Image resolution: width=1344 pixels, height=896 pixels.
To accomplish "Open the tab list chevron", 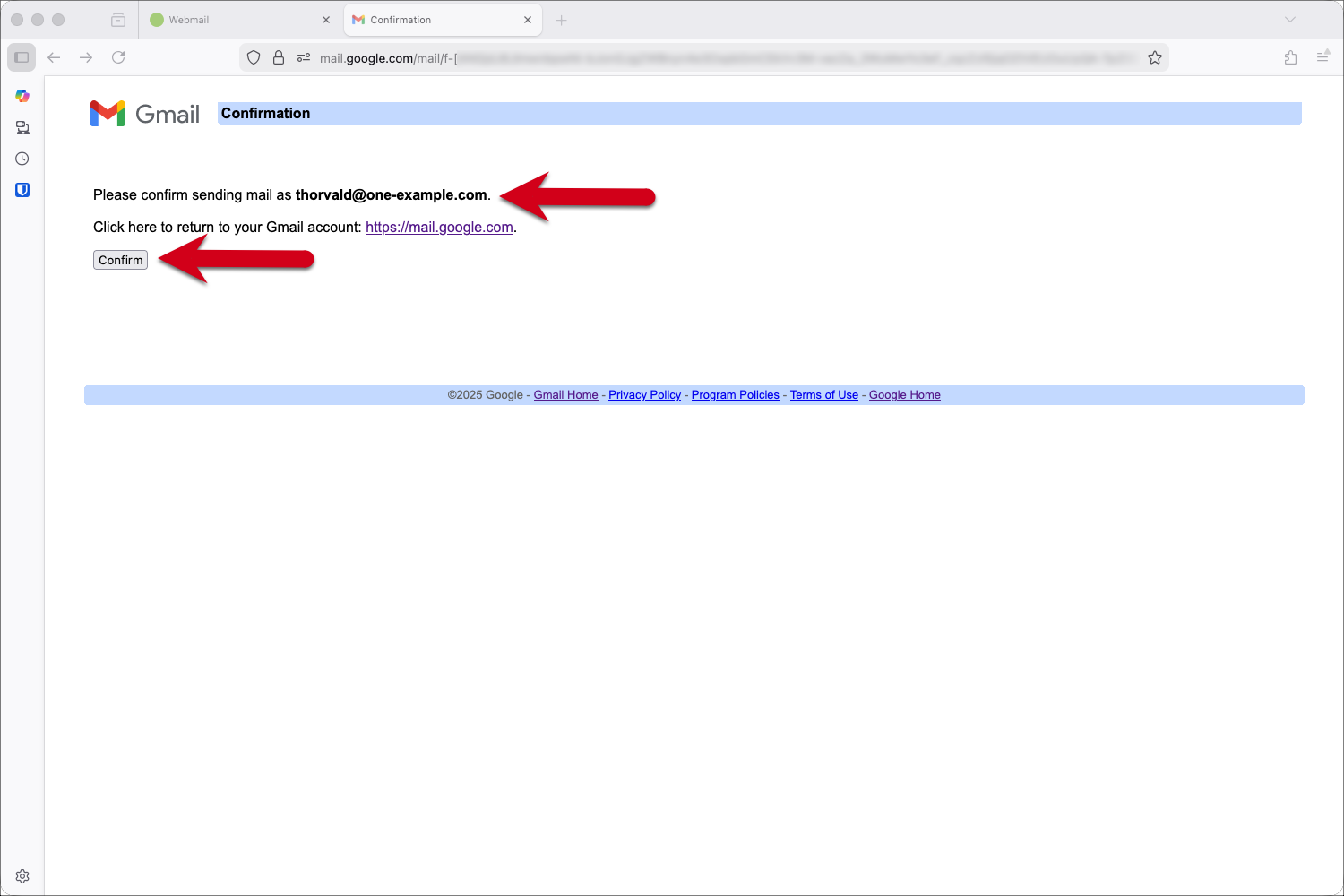I will tap(1289, 19).
